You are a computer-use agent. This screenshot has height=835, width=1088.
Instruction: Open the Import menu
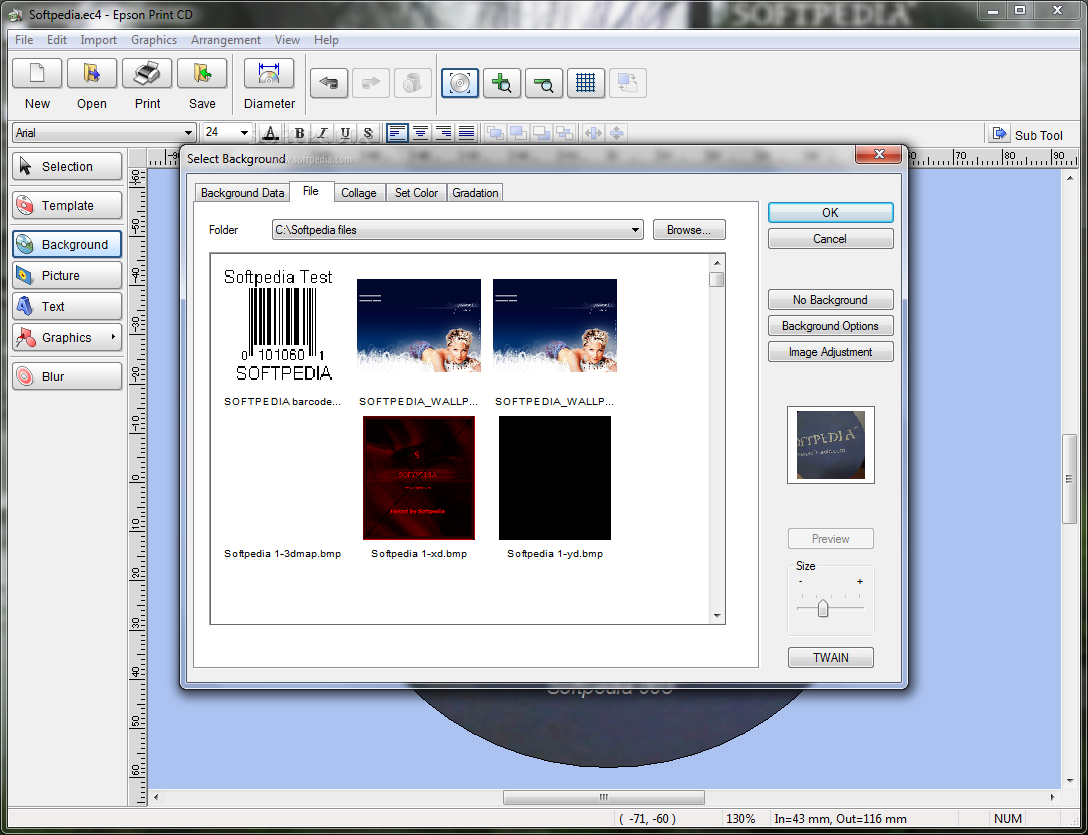(98, 40)
